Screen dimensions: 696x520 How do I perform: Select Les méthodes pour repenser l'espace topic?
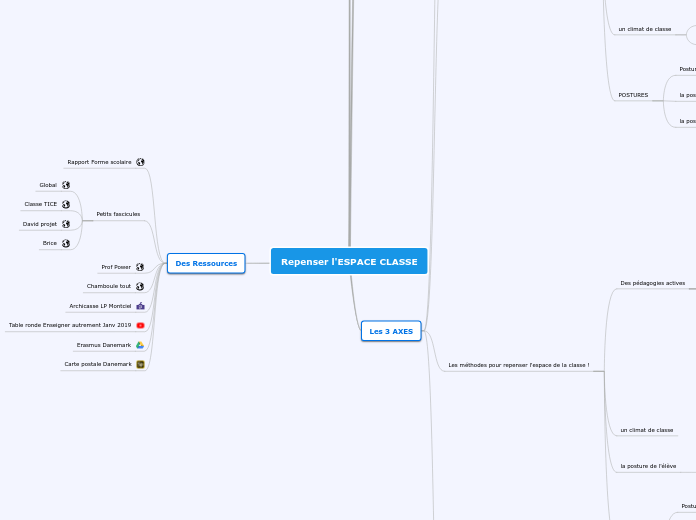pos(519,365)
